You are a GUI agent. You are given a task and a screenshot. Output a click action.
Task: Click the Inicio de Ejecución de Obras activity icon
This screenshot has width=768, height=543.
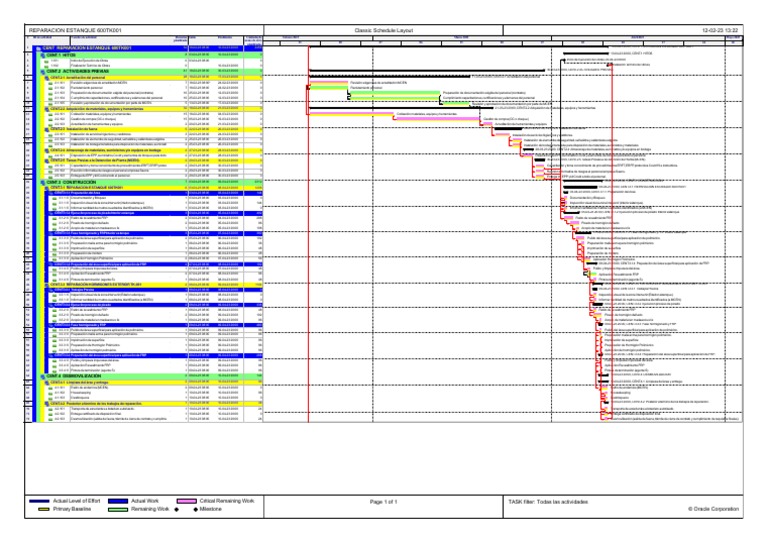point(46,61)
